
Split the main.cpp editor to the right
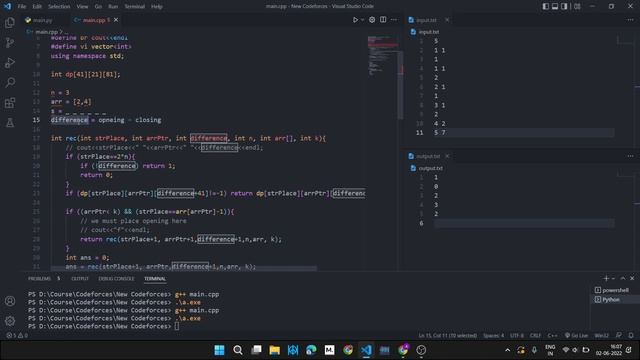click(x=383, y=20)
